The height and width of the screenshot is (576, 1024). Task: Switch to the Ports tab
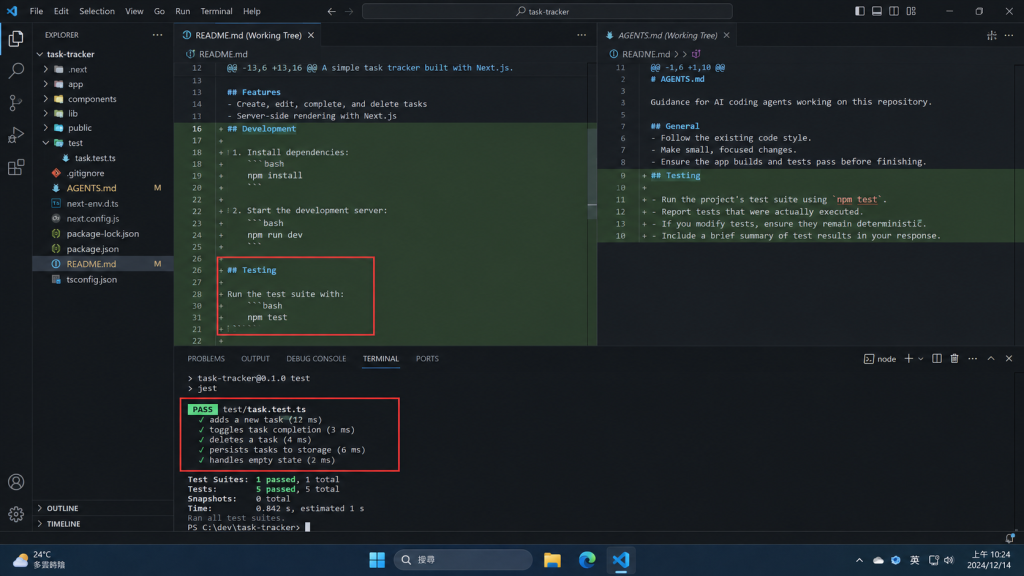point(427,359)
